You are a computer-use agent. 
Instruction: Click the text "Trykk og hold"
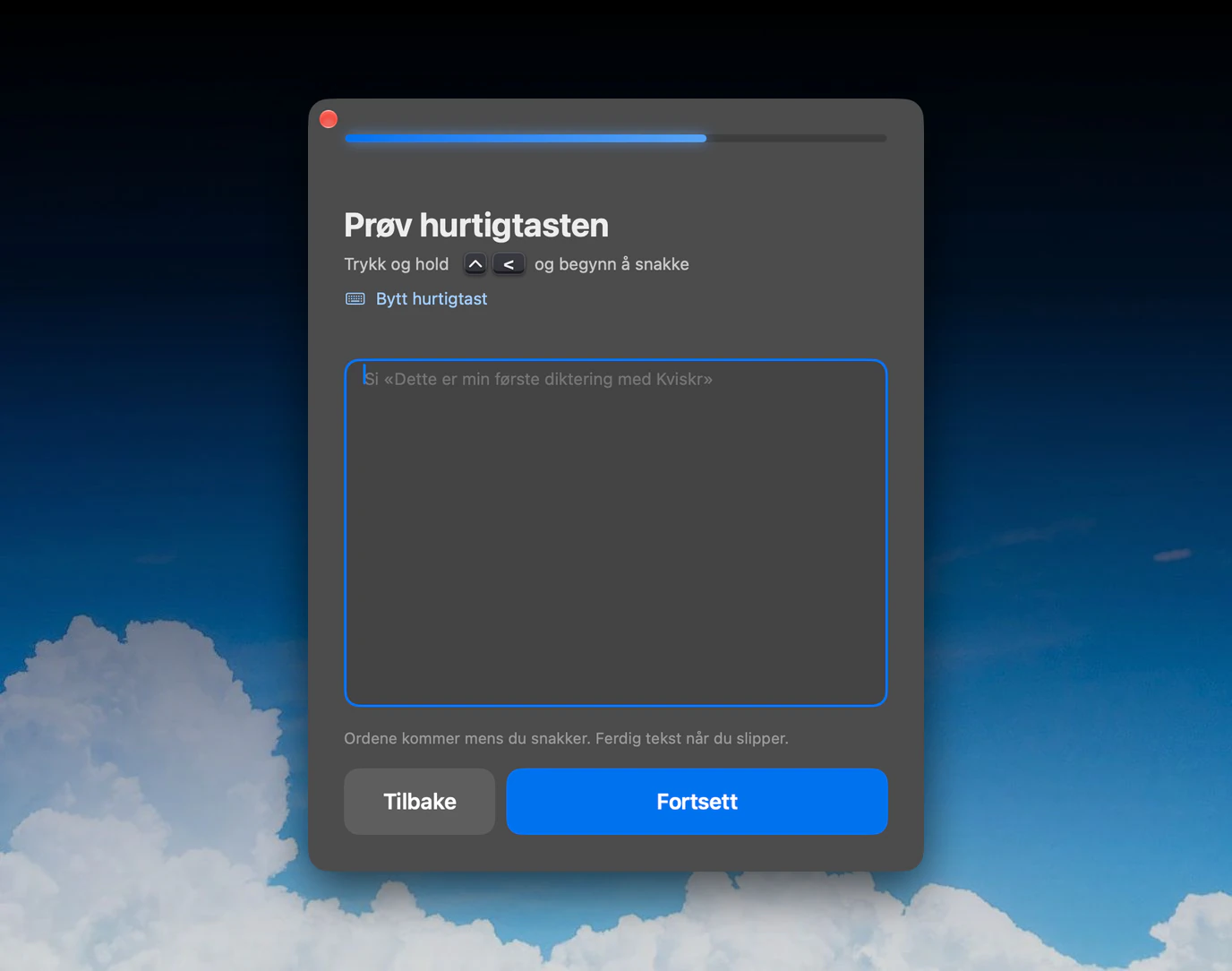pyautogui.click(x=397, y=264)
